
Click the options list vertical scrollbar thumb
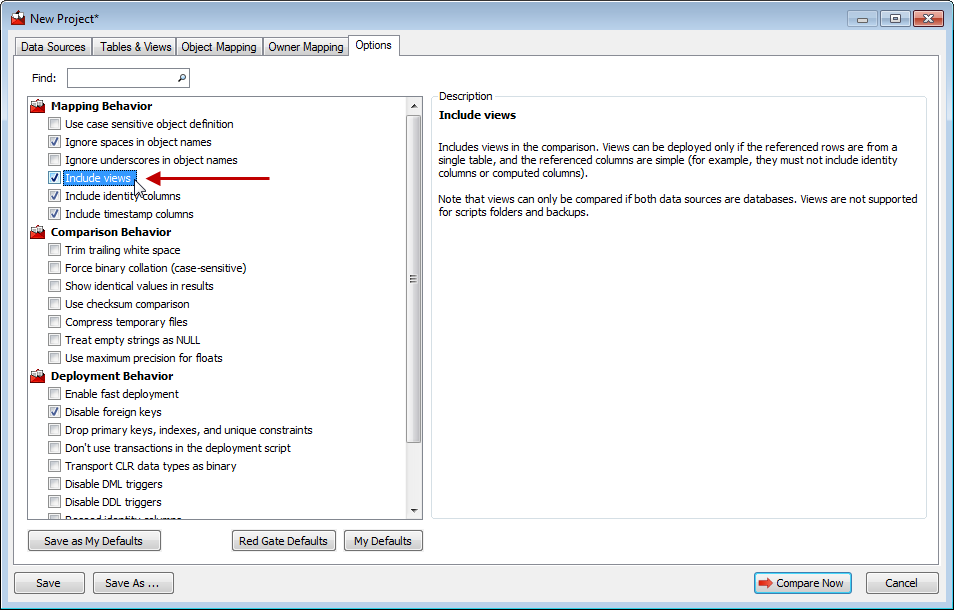(414, 278)
